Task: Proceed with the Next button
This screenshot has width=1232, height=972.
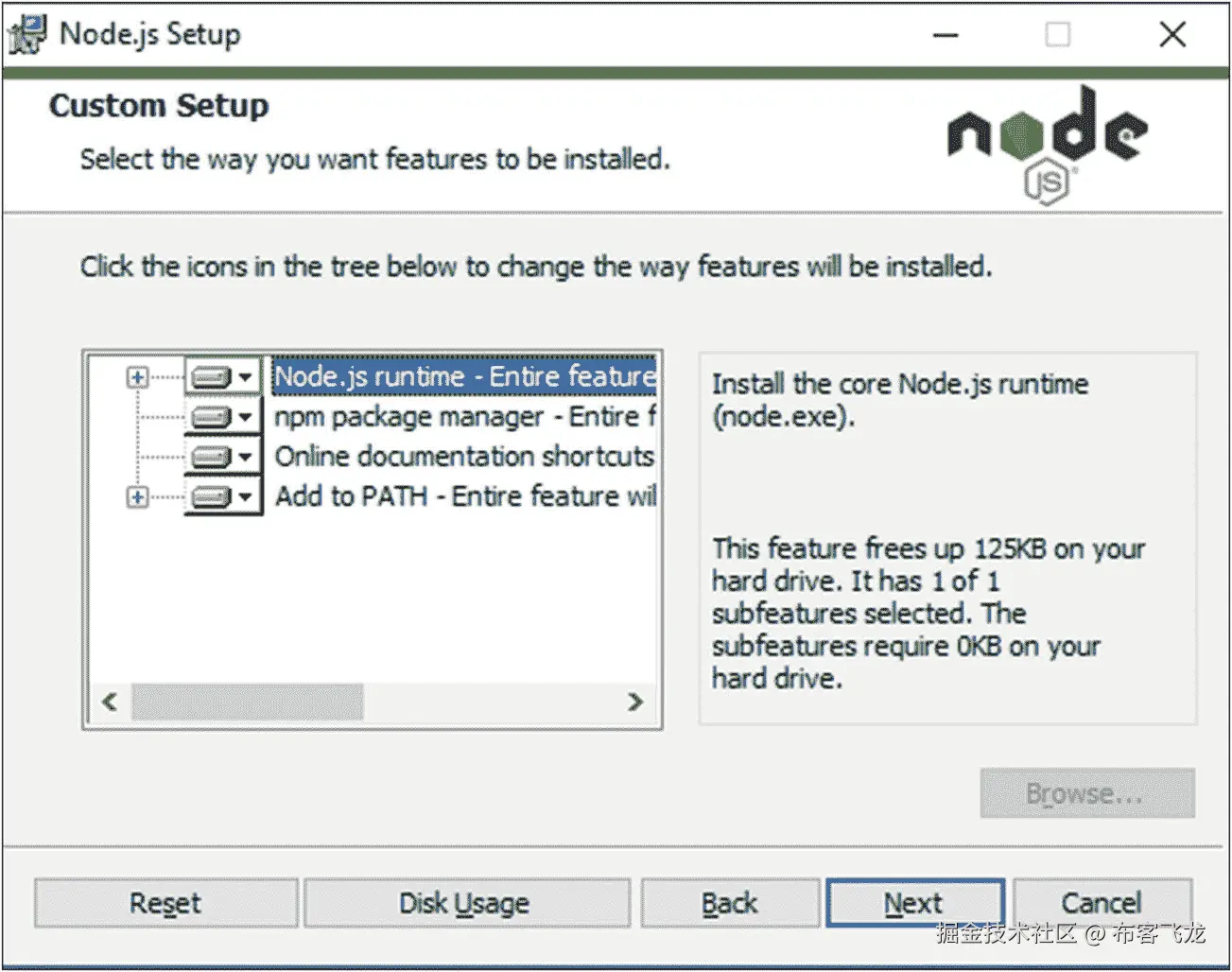Action: (915, 903)
